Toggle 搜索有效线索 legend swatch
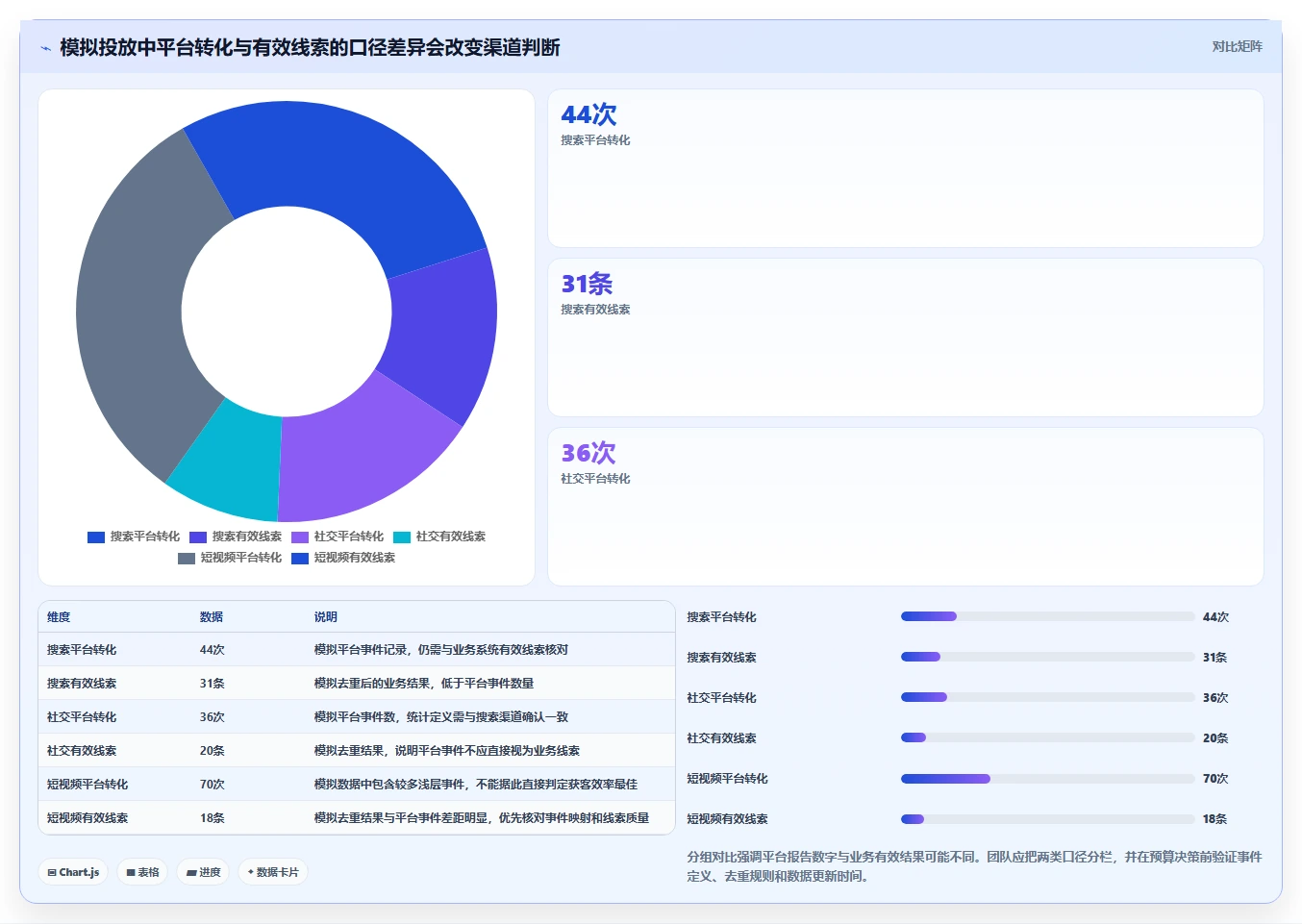The image size is (1302, 924). [x=198, y=537]
